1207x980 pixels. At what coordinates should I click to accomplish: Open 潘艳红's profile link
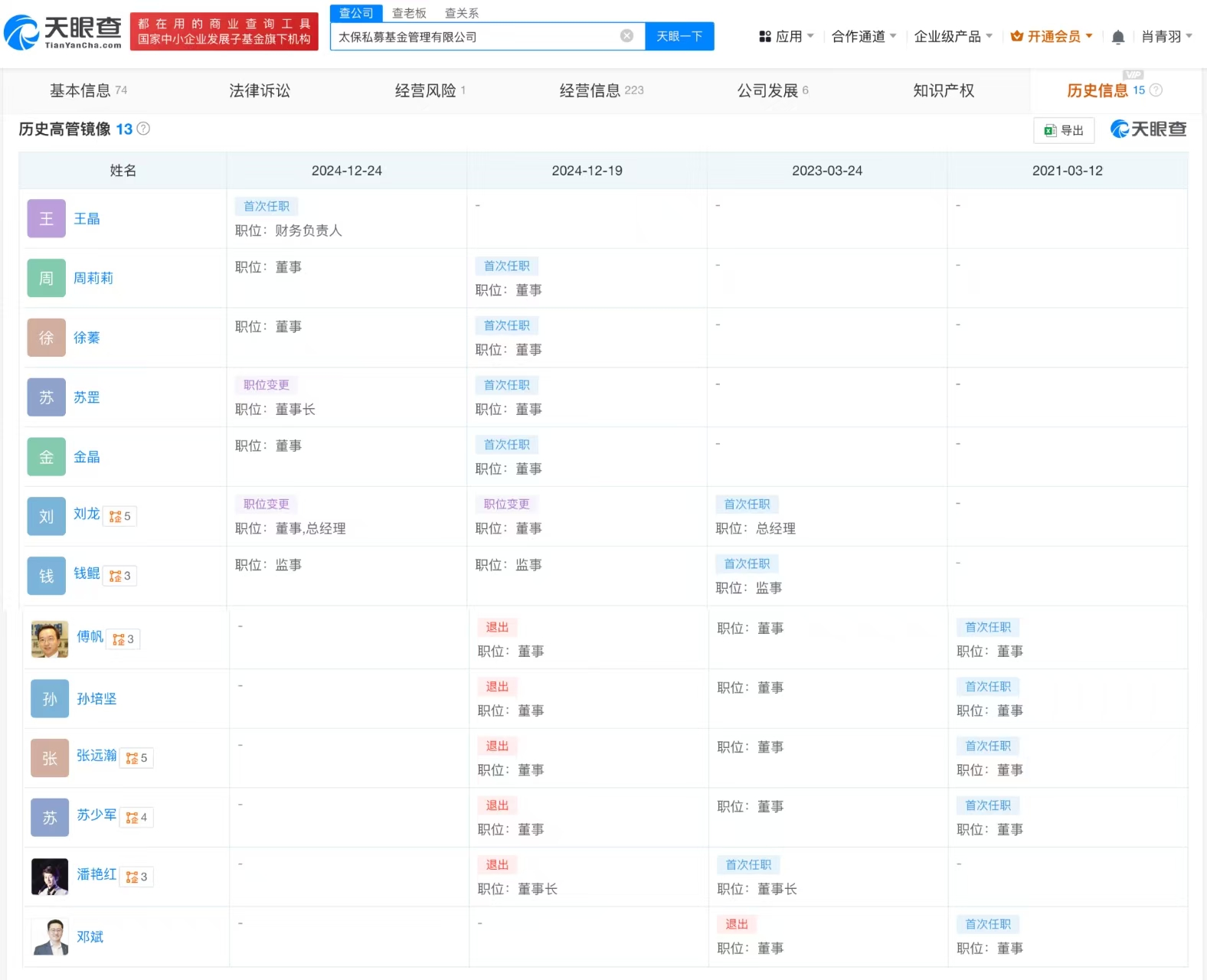[x=96, y=874]
